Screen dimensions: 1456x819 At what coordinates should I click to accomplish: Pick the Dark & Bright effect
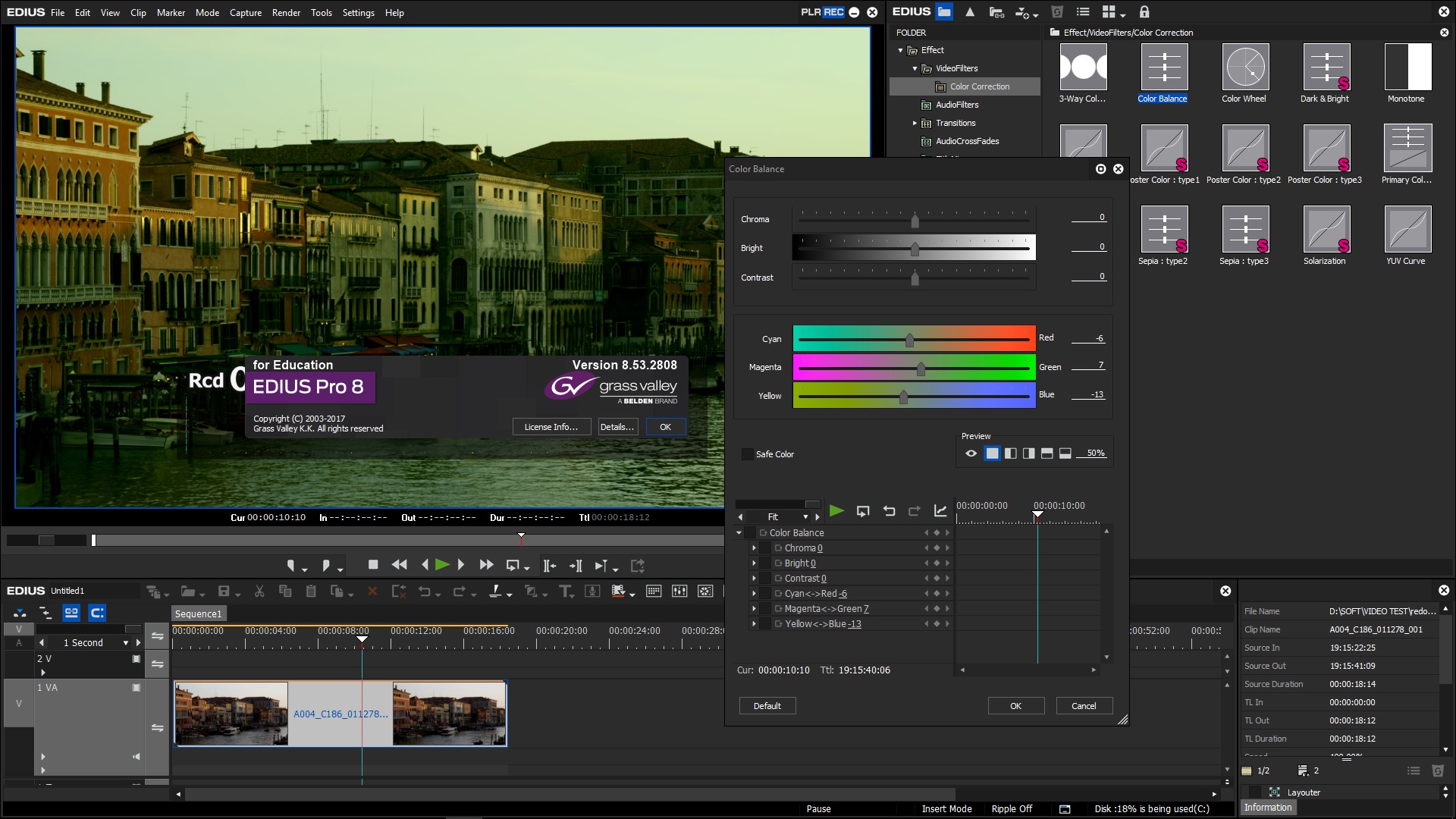click(1326, 67)
